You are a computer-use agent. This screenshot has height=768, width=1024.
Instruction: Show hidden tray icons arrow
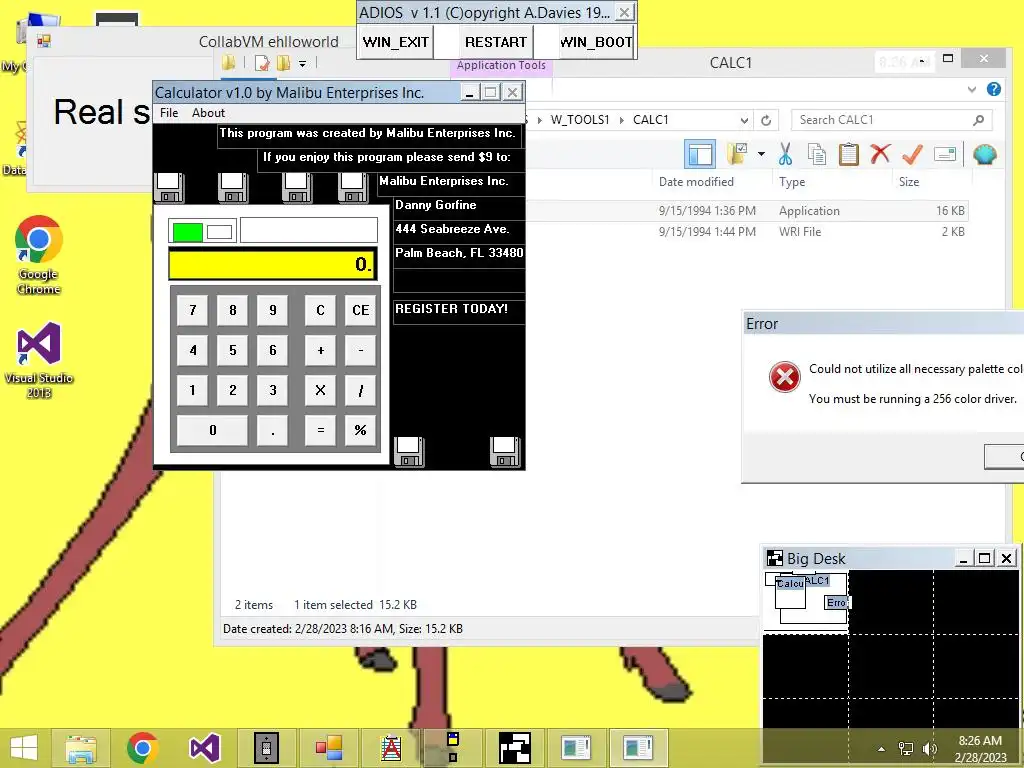(881, 749)
